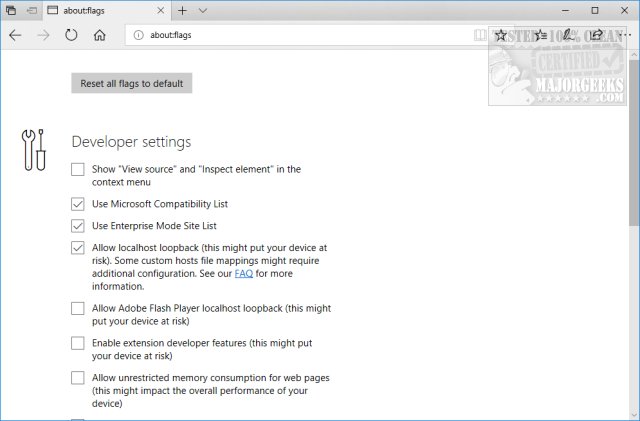Enable Adobe Flash Player localhost loopback
Image resolution: width=640 pixels, height=421 pixels.
[78, 309]
